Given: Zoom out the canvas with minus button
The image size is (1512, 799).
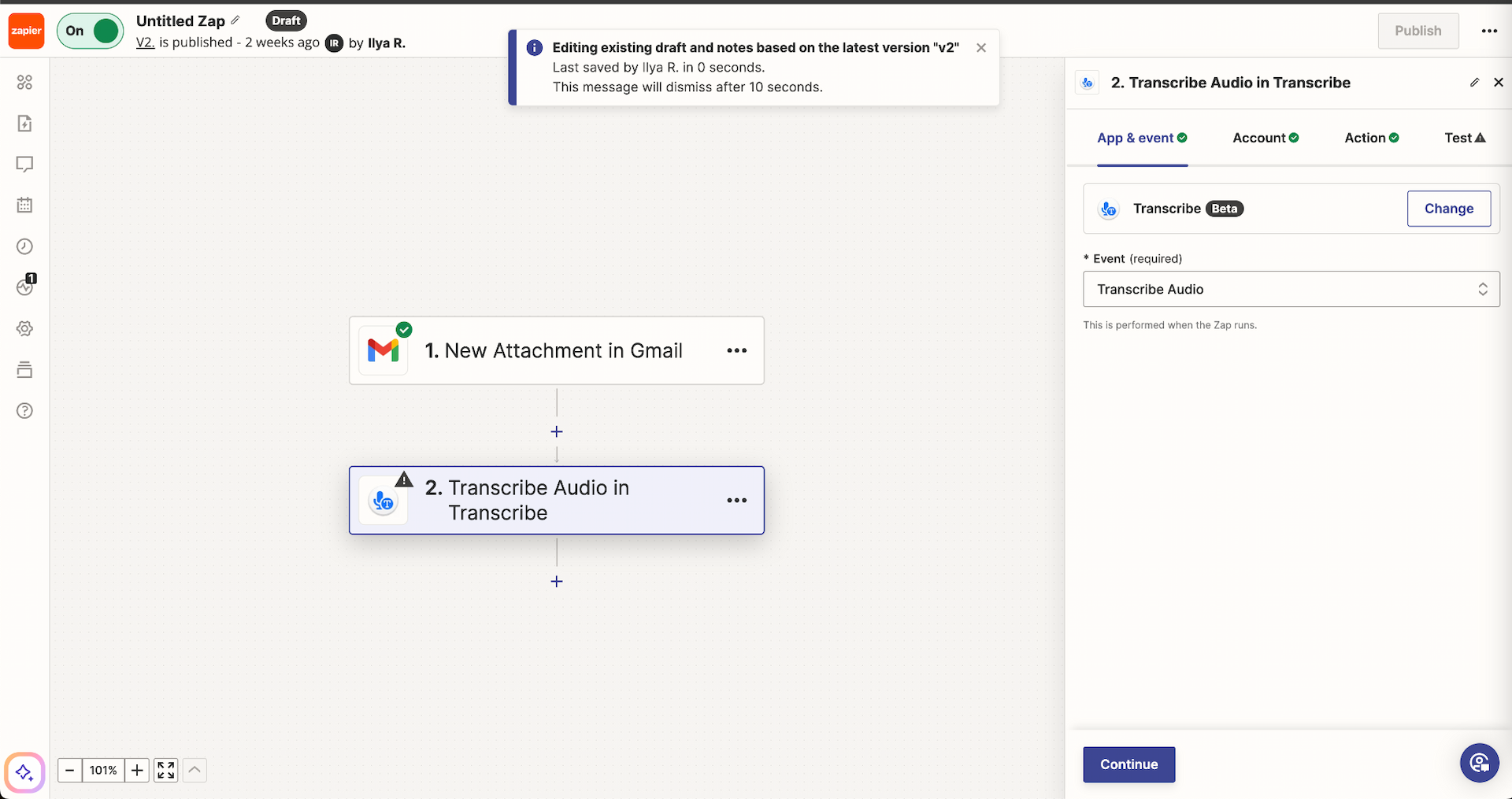Looking at the screenshot, I should [69, 770].
